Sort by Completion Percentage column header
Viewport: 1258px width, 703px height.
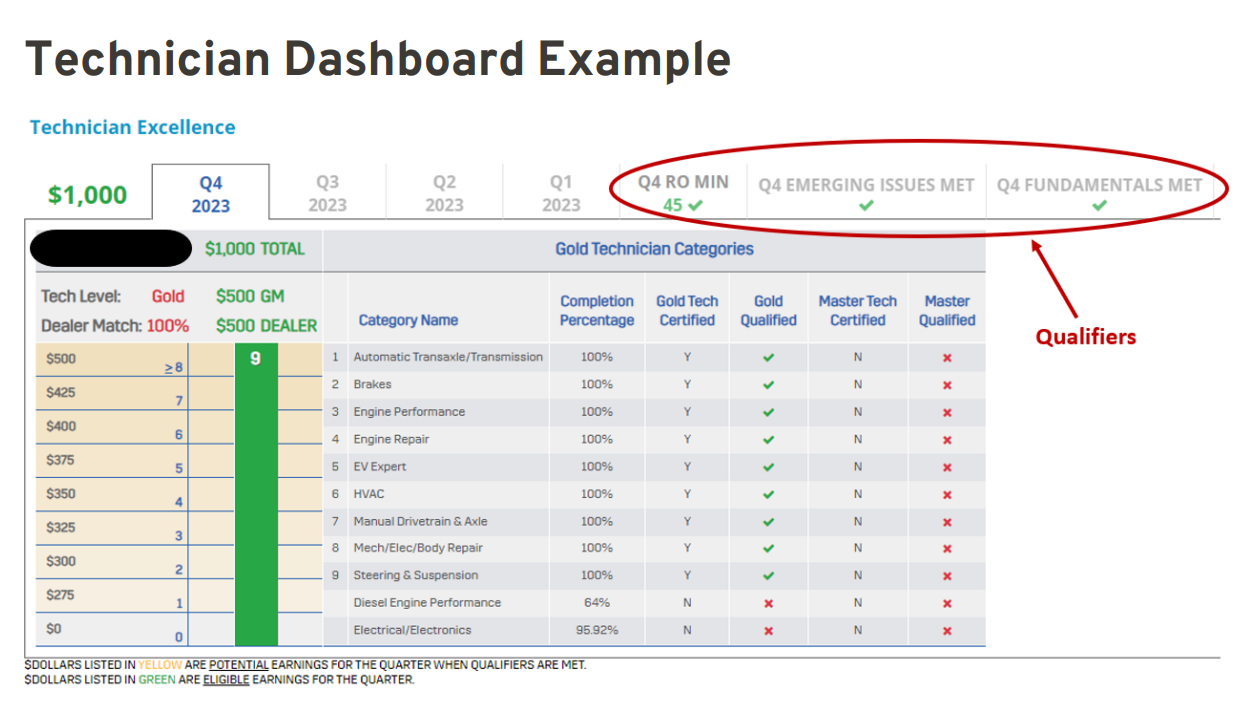click(597, 310)
